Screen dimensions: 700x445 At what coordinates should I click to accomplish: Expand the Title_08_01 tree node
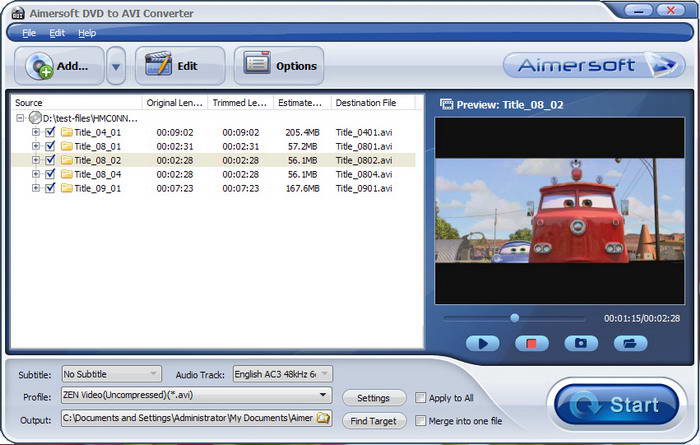(x=36, y=146)
